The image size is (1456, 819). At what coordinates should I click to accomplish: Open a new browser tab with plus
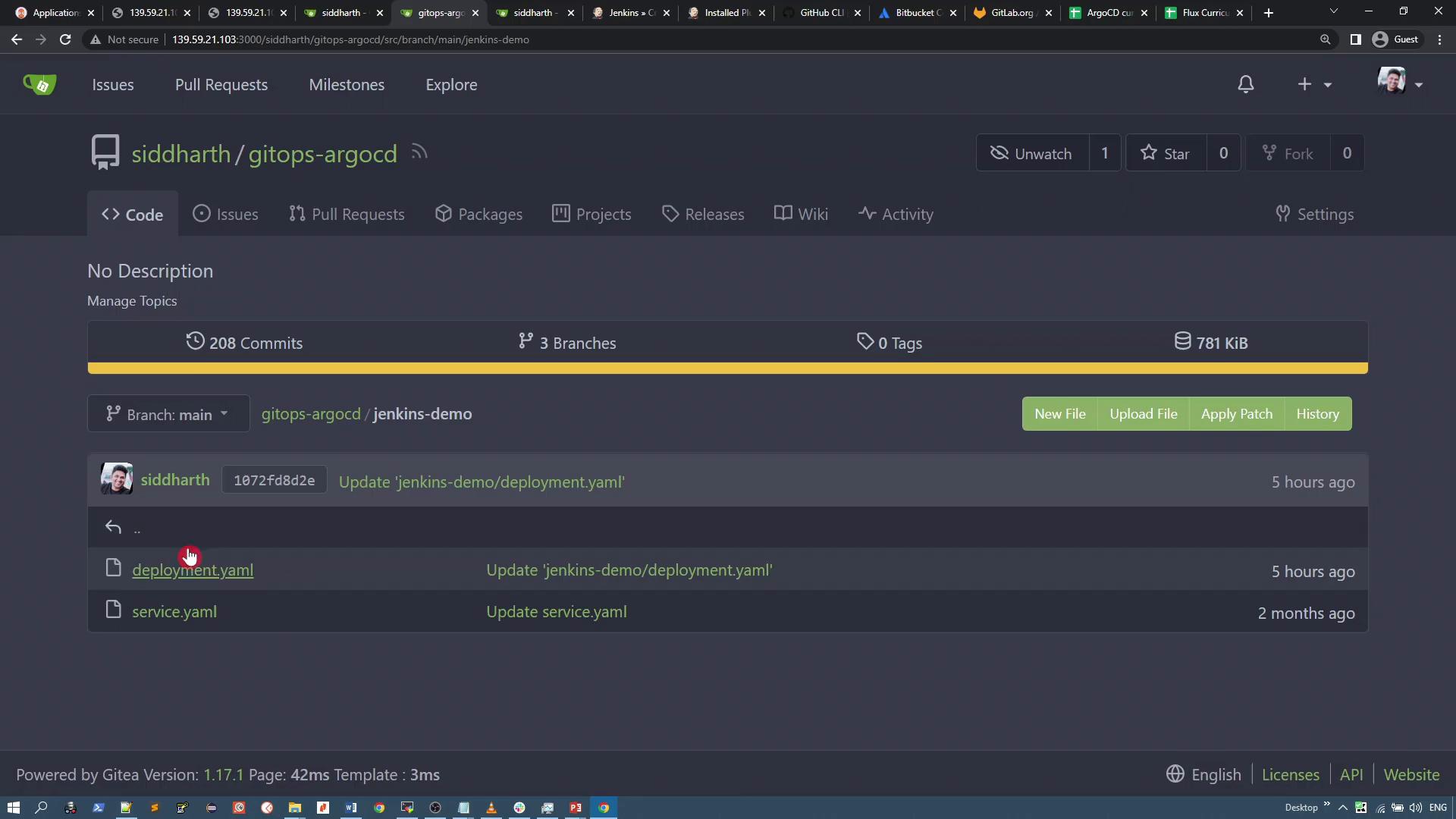tap(1268, 13)
